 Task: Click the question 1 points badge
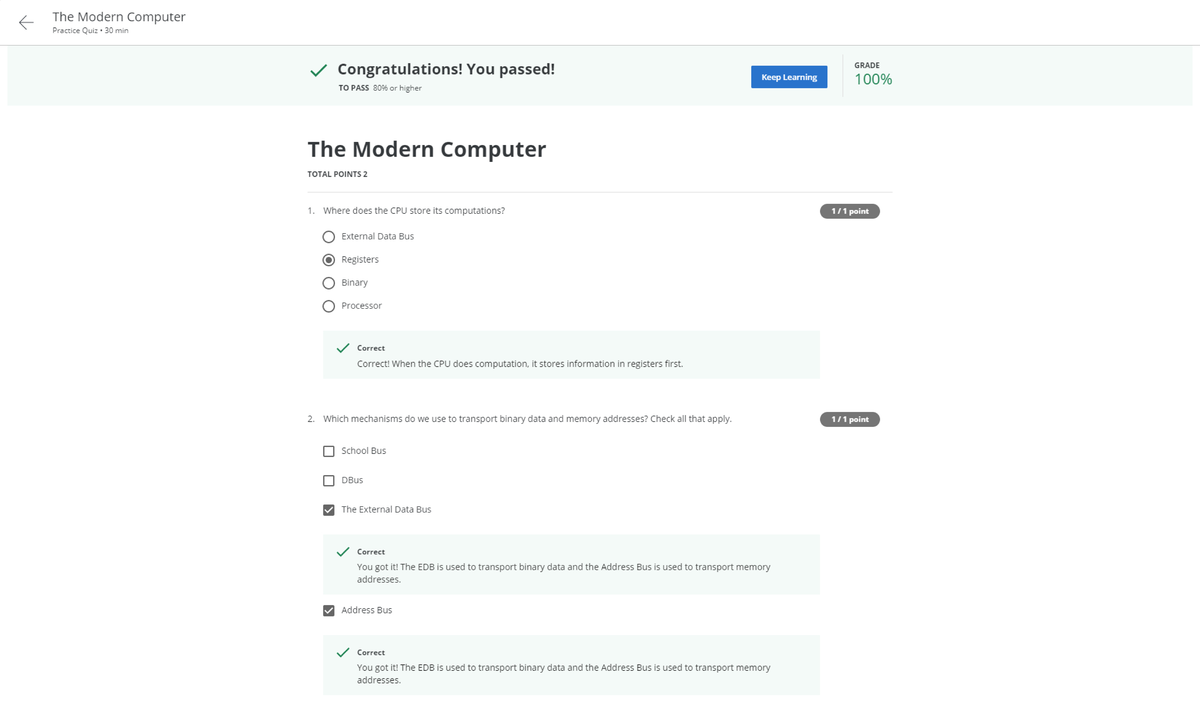(x=849, y=211)
